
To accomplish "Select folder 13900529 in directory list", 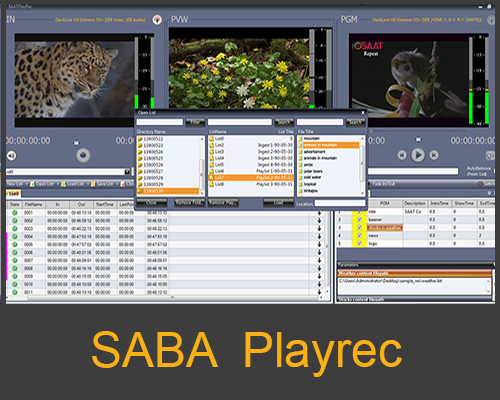I will [x=168, y=184].
